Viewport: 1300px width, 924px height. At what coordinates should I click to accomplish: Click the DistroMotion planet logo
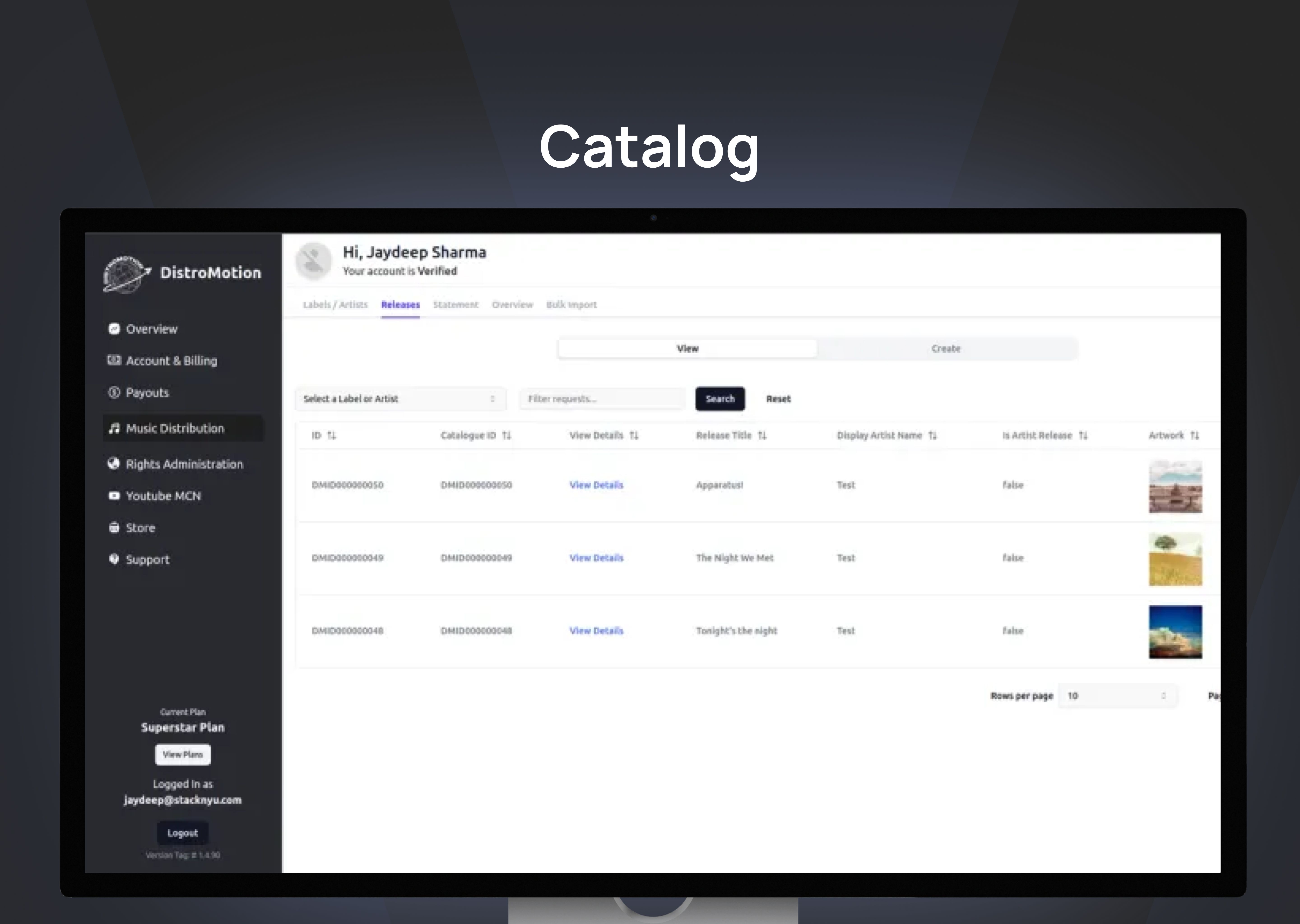(x=127, y=274)
